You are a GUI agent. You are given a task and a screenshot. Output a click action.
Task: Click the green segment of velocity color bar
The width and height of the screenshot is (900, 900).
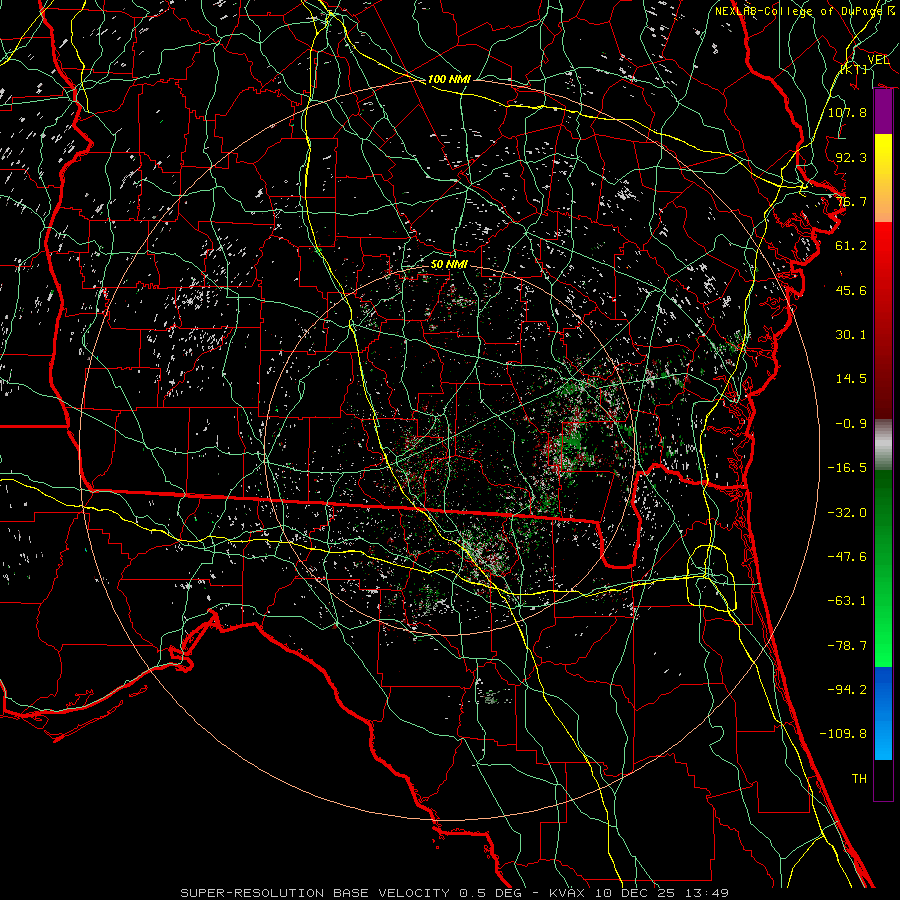point(883,568)
